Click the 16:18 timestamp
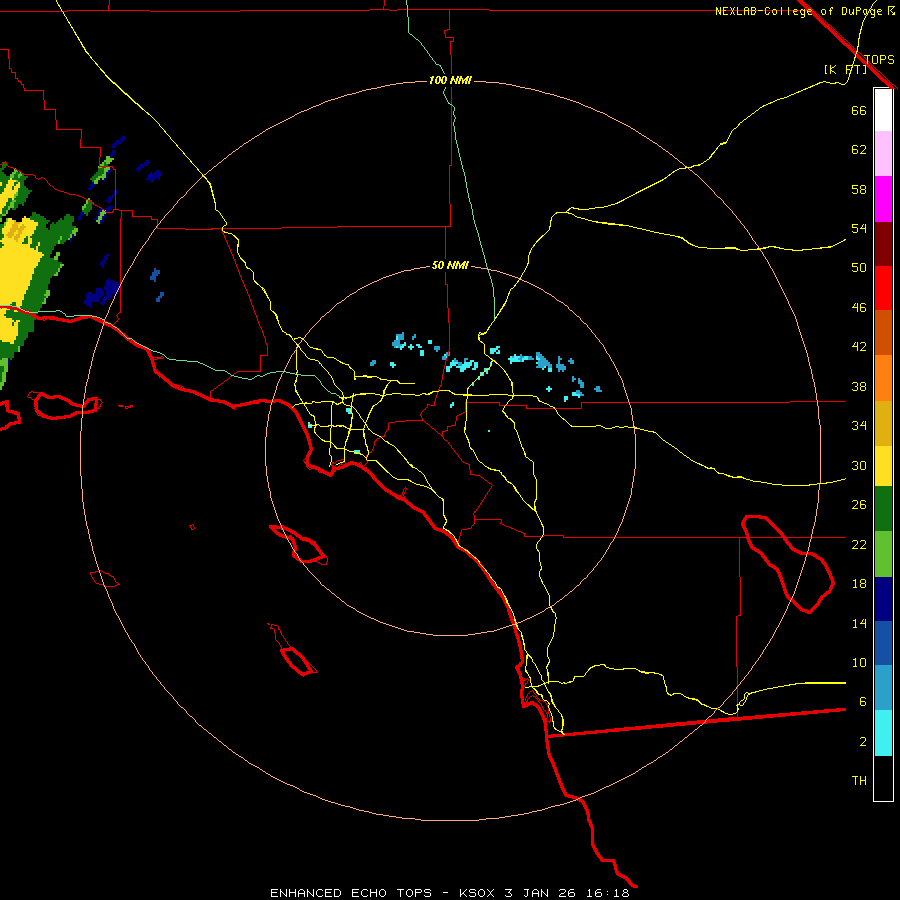The width and height of the screenshot is (900, 900). tap(608, 893)
